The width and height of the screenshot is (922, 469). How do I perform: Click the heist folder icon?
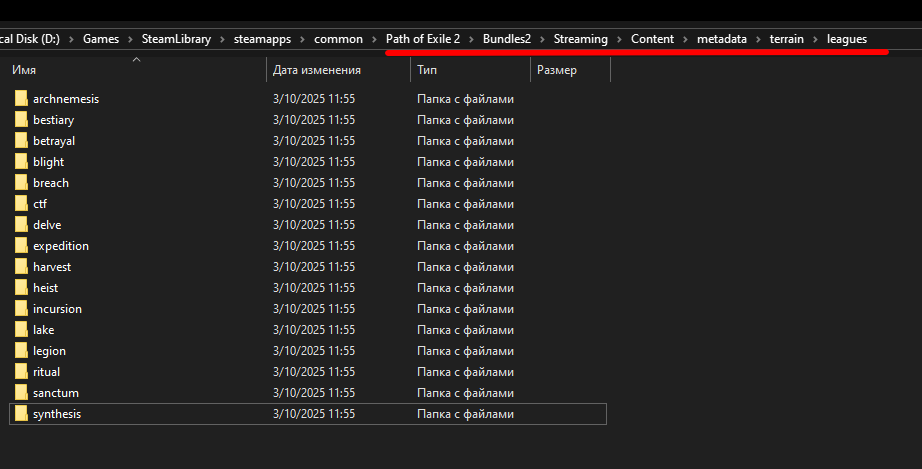(21, 288)
